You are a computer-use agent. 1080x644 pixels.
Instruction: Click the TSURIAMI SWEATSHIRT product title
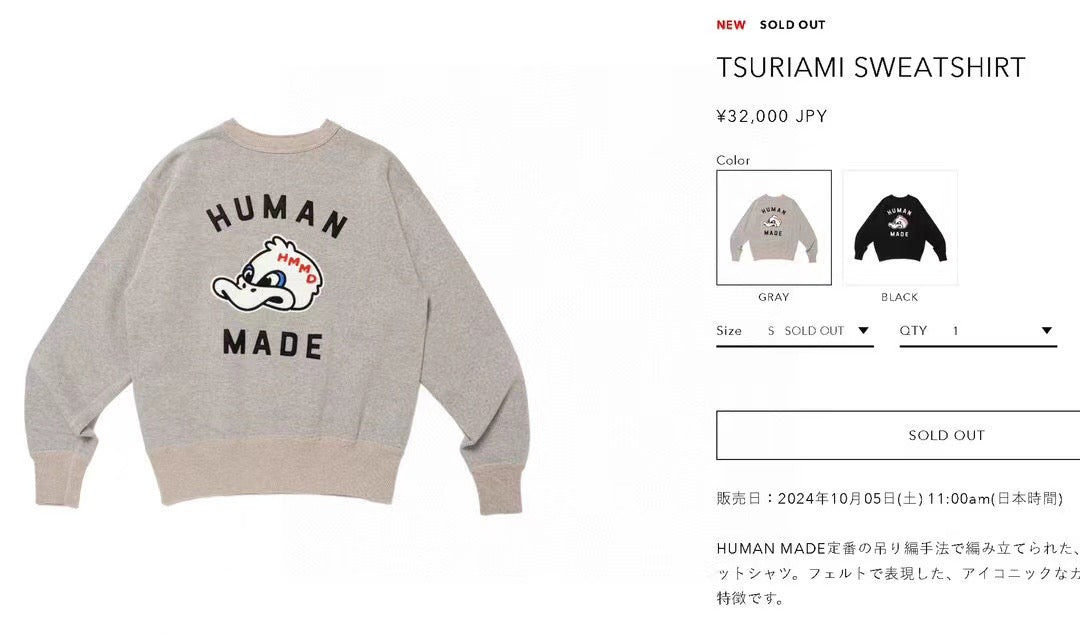click(x=871, y=67)
